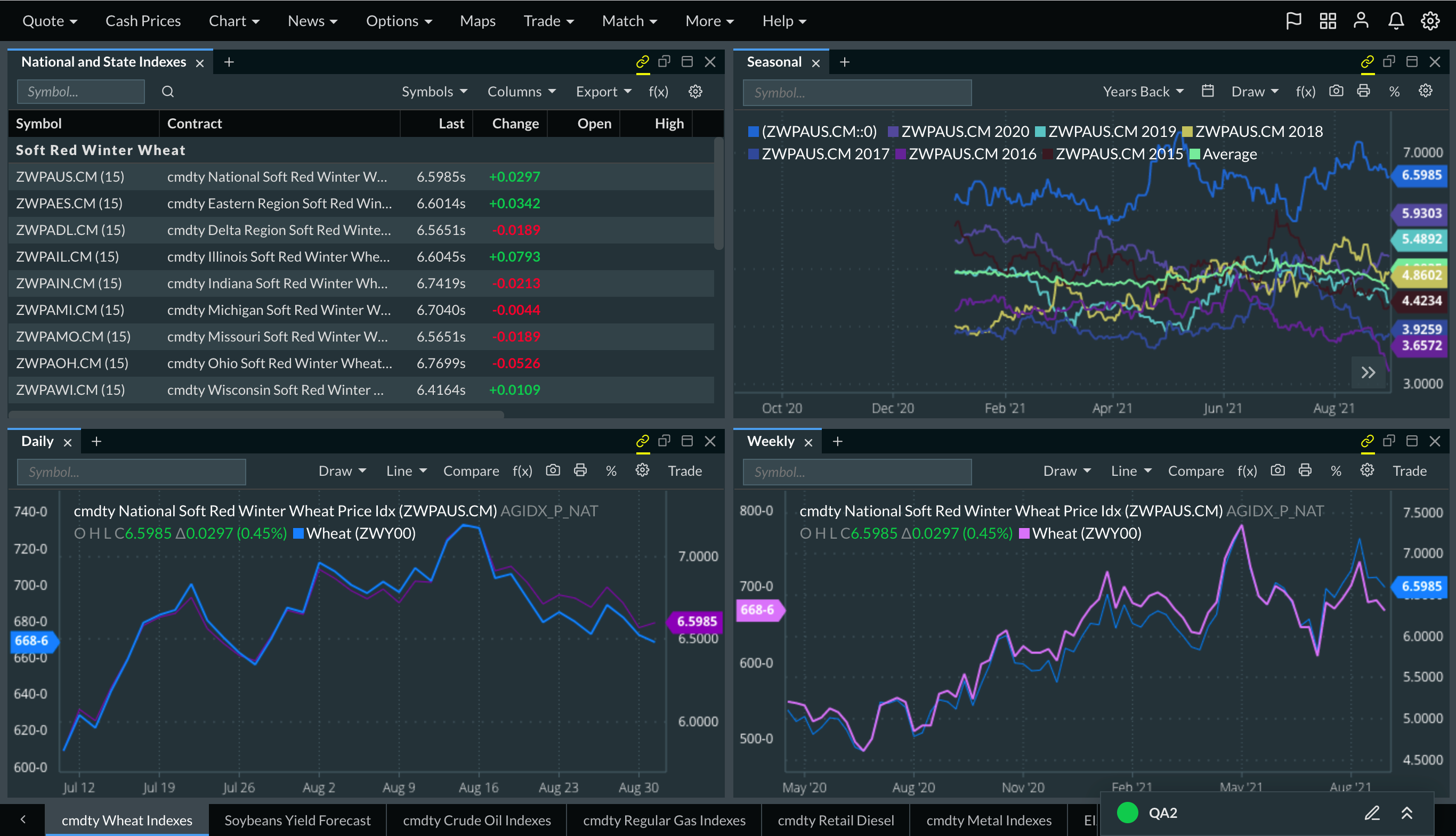Open the Years Back dropdown in Seasonal panel
1456x836 pixels.
1140,91
